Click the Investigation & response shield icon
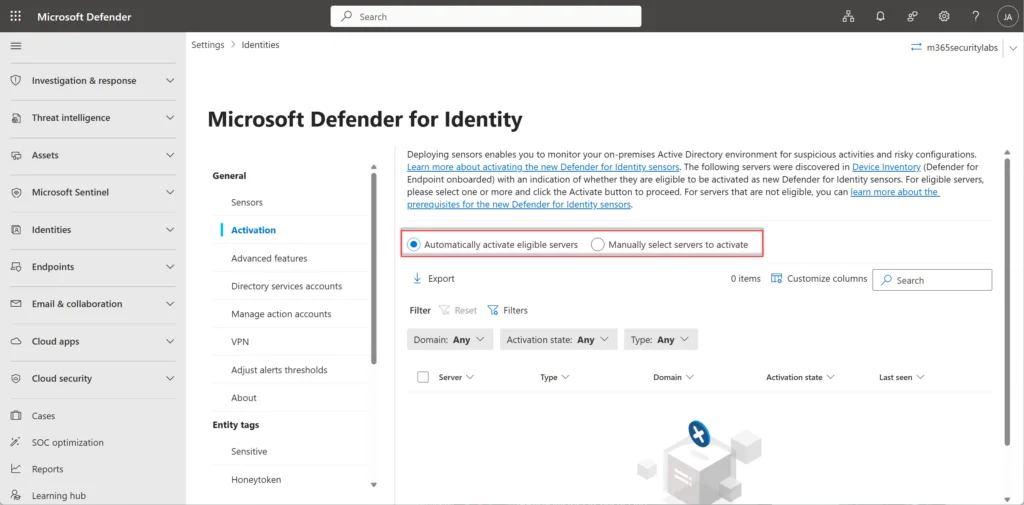 pos(16,80)
